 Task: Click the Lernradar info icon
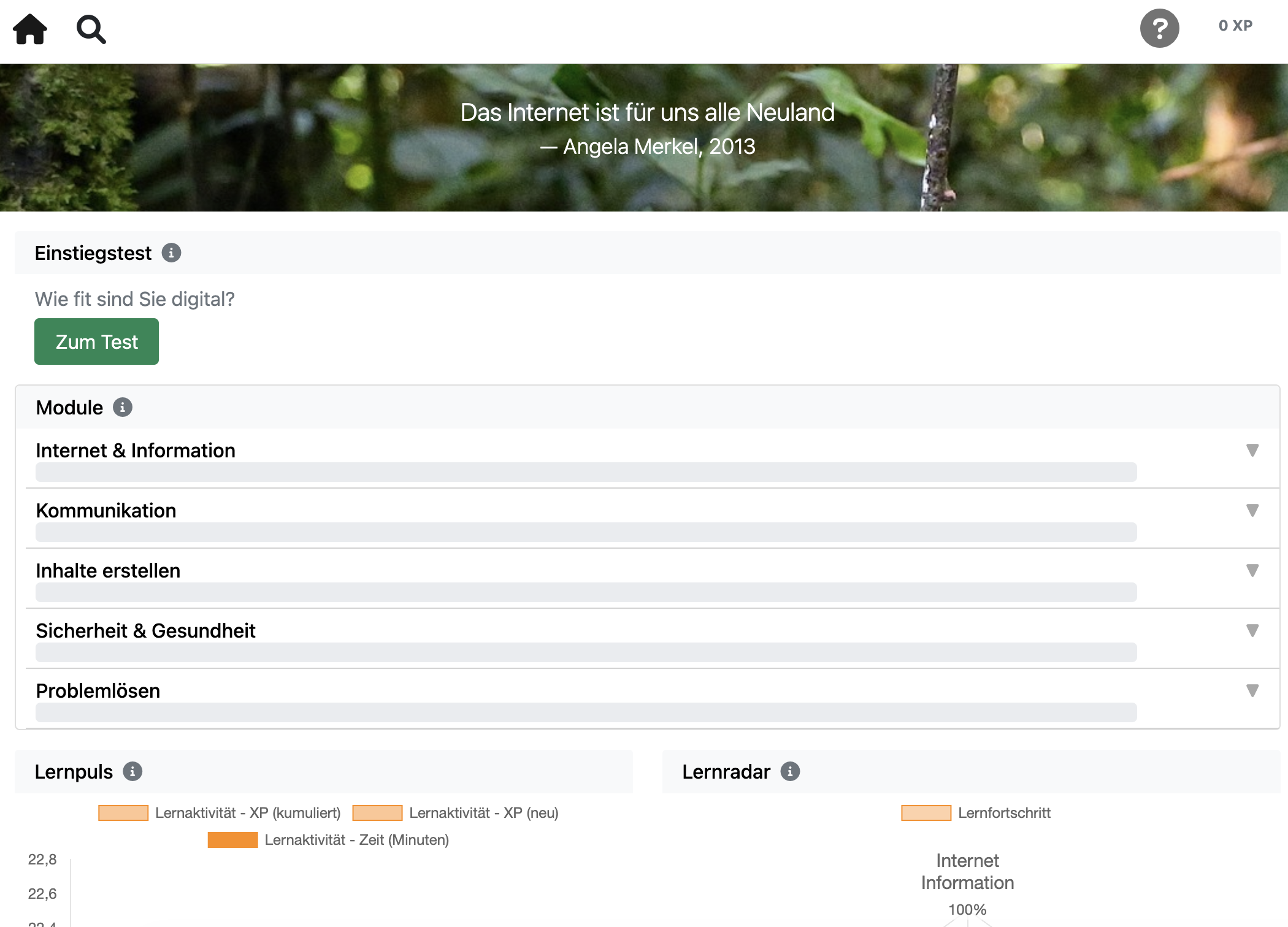point(790,771)
